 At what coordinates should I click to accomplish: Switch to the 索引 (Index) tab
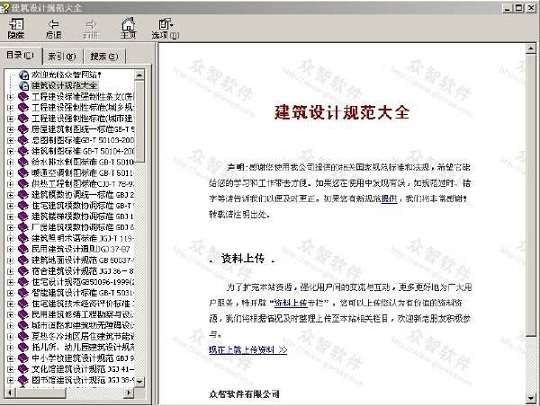click(62, 56)
